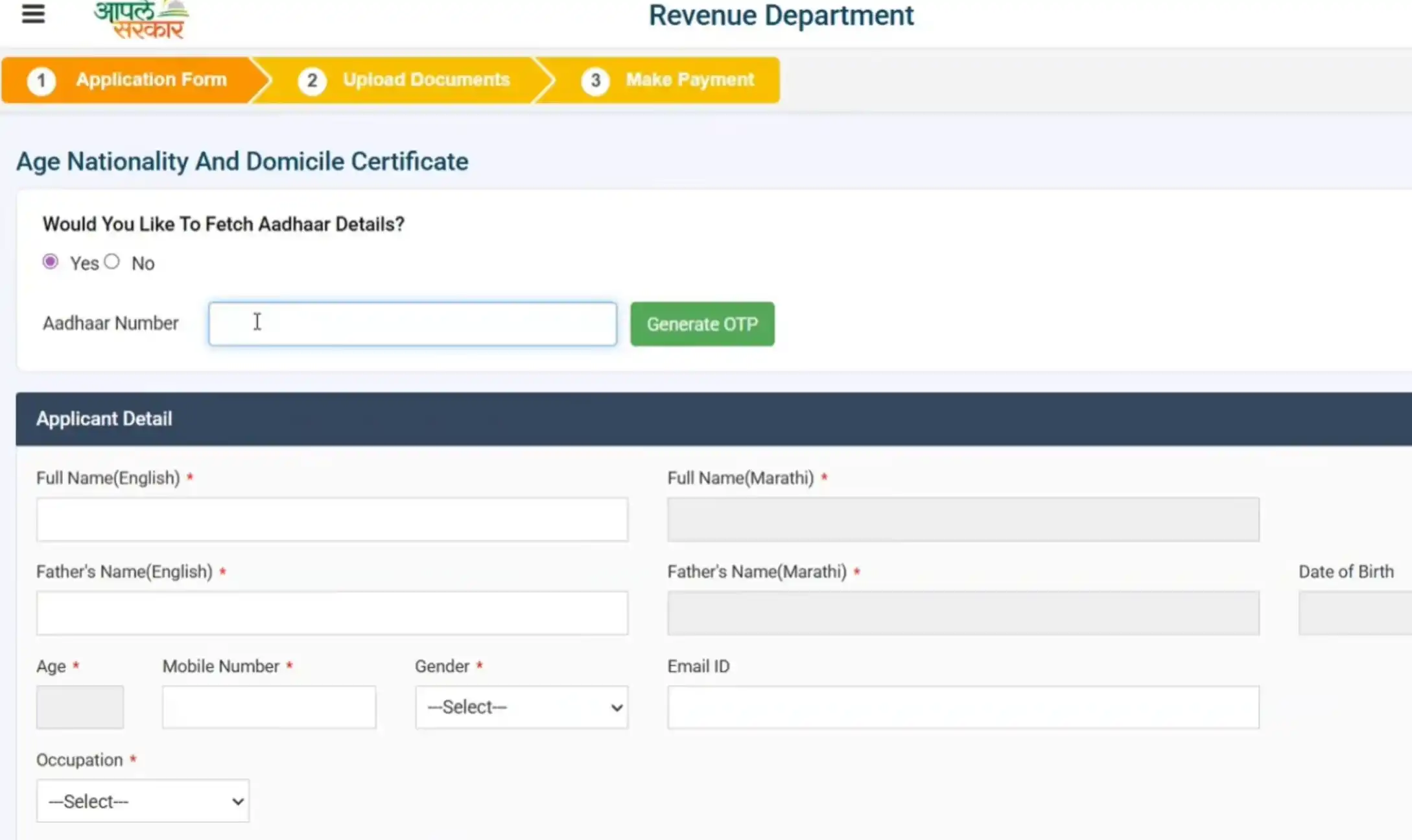Click the step 3 number circle
The height and width of the screenshot is (840, 1412).
[595, 80]
